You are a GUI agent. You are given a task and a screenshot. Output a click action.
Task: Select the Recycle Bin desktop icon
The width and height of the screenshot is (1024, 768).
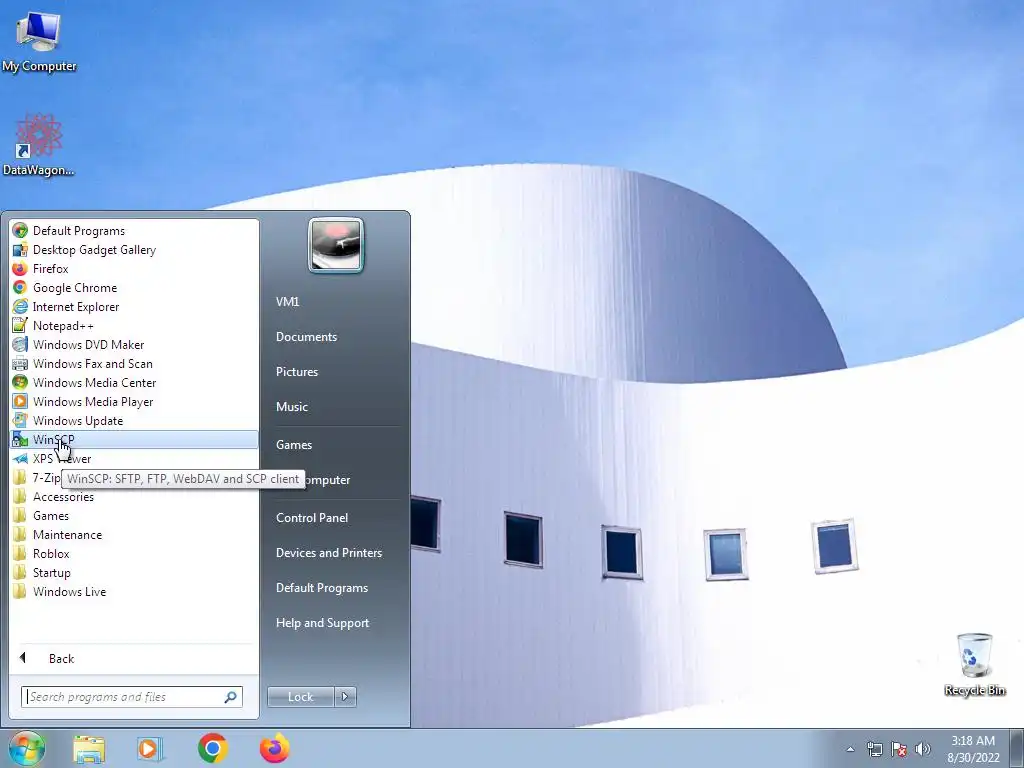(x=974, y=665)
